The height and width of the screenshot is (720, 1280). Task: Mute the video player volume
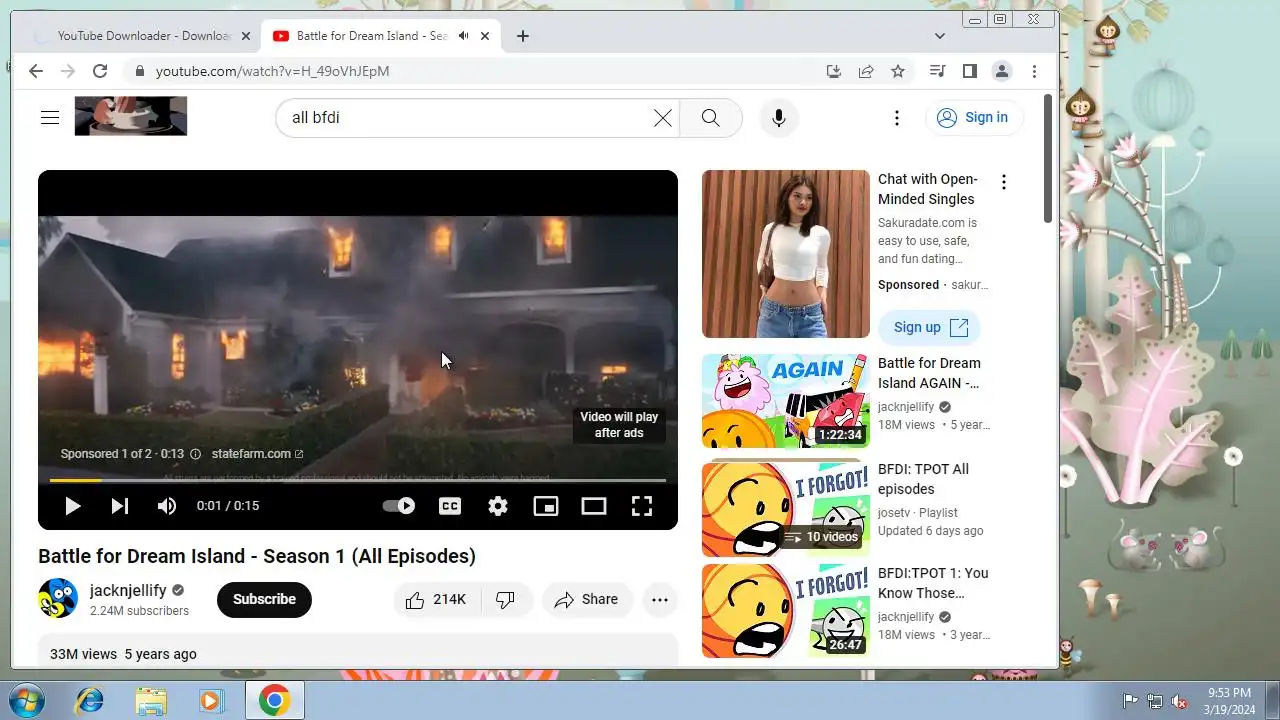pos(167,506)
